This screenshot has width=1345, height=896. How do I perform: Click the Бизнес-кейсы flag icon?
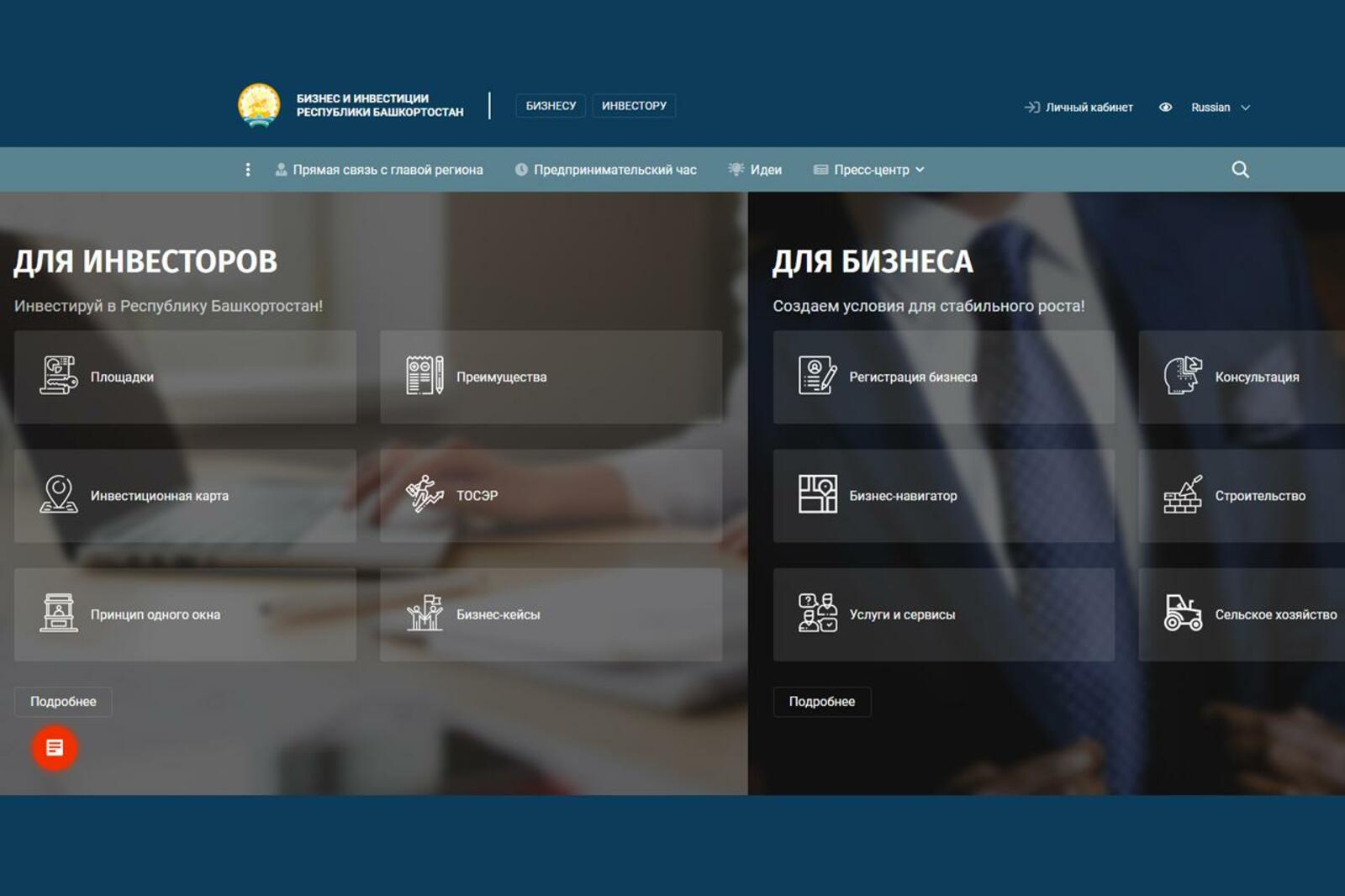pos(425,613)
